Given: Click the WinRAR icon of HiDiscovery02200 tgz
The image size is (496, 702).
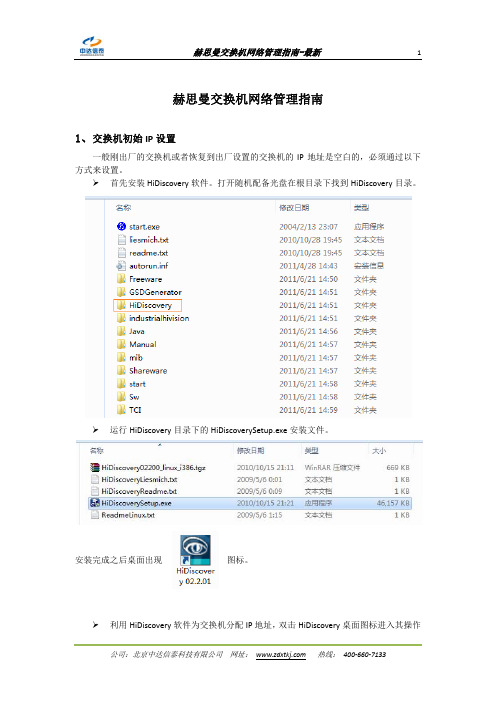Looking at the screenshot, I should (94, 467).
